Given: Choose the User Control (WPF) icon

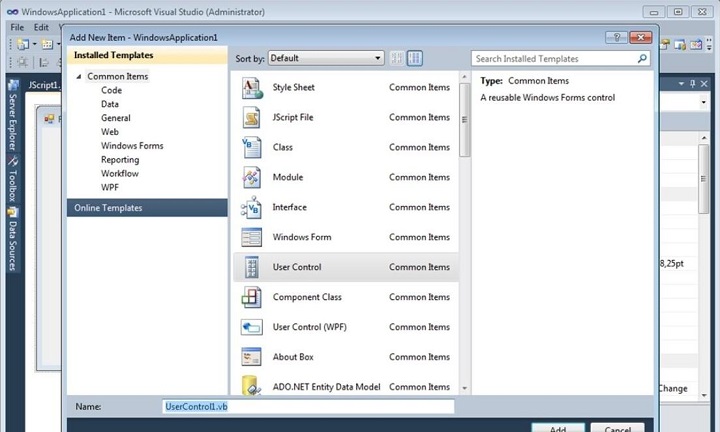Looking at the screenshot, I should [252, 327].
